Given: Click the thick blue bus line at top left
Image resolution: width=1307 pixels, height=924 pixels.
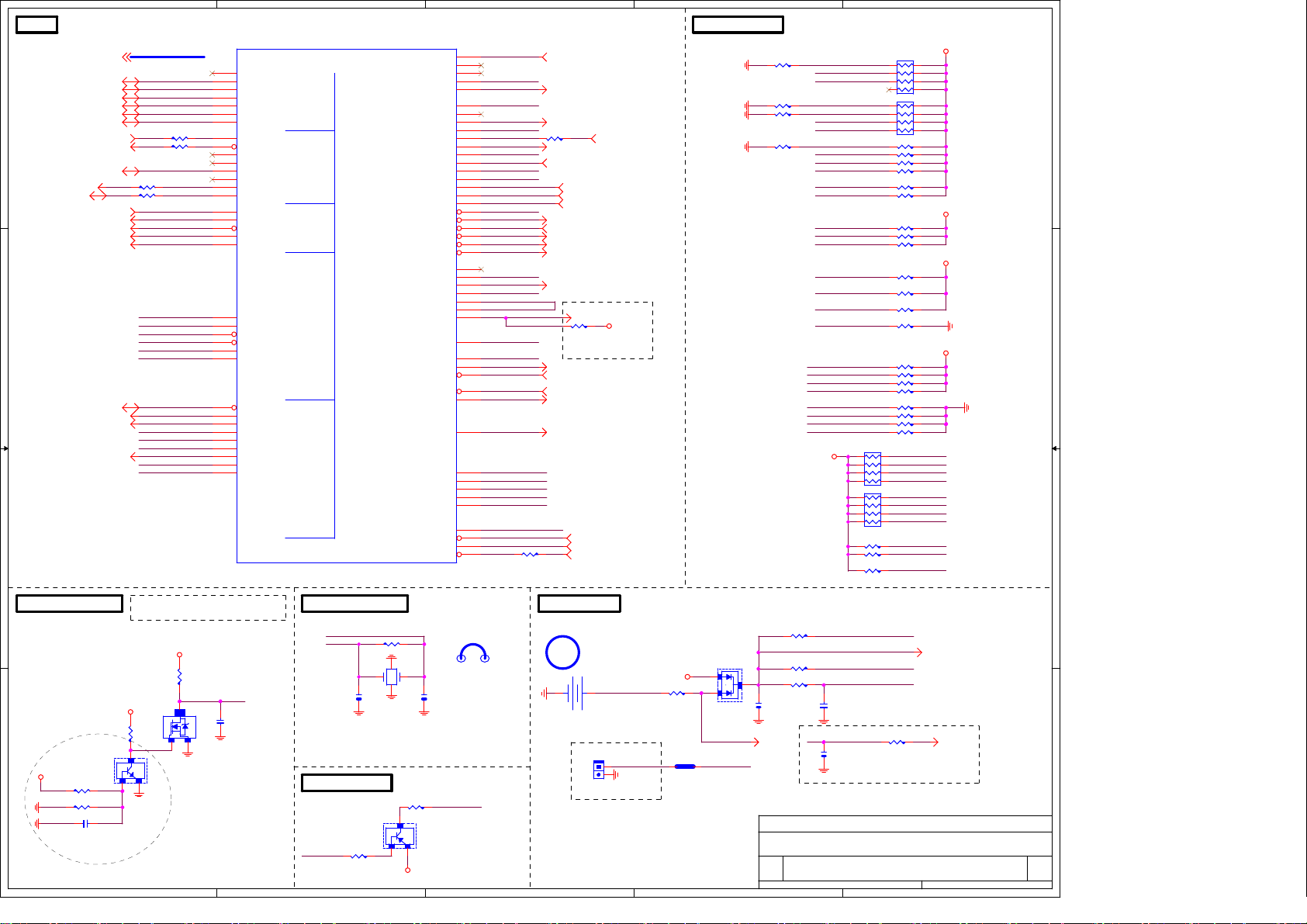Looking at the screenshot, I should tap(167, 57).
